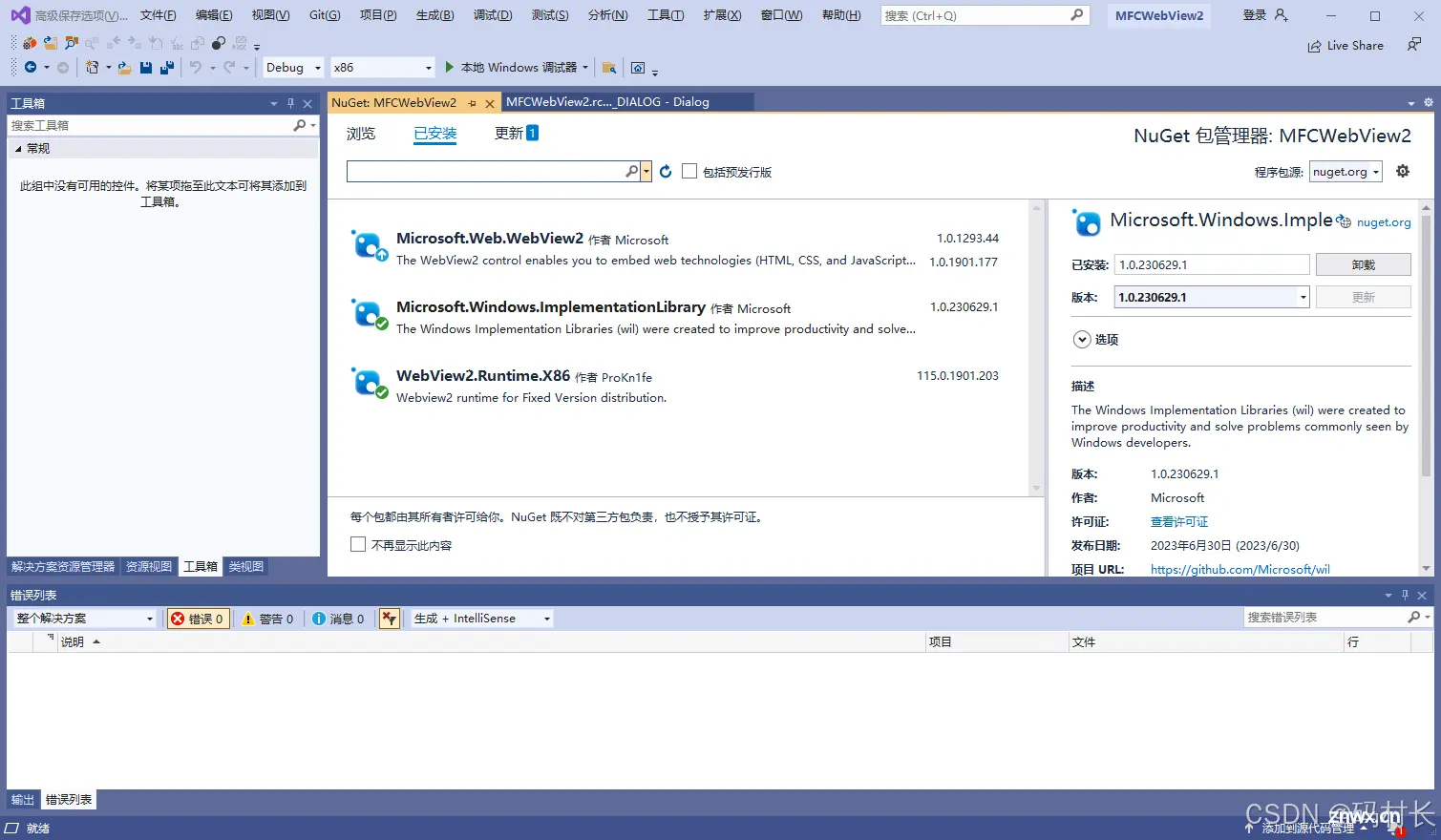Screen dimensions: 1441x840
Task: Open the Debug configuration dropdown
Action: (x=293, y=67)
